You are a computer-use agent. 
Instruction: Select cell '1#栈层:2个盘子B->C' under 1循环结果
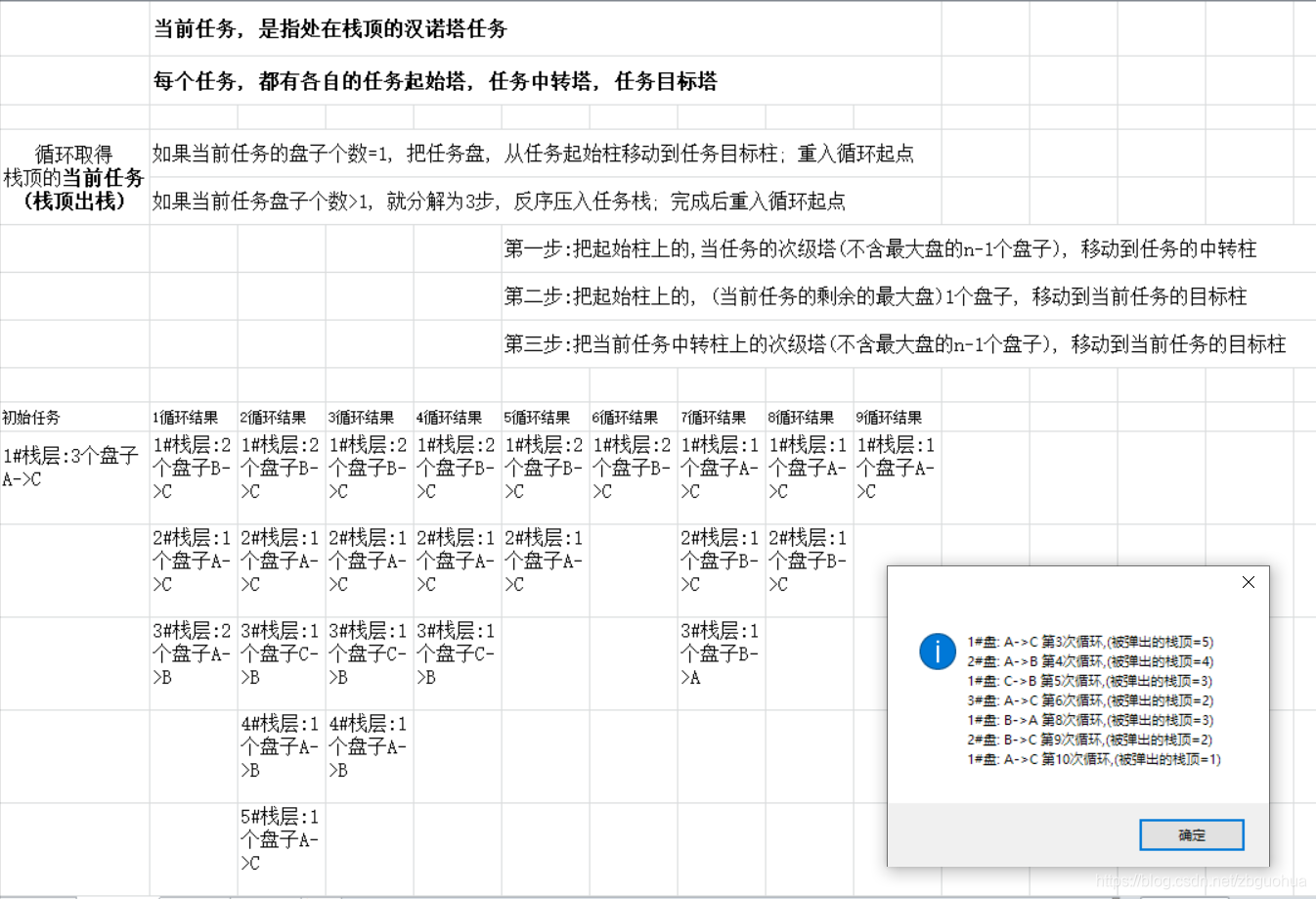(x=194, y=477)
